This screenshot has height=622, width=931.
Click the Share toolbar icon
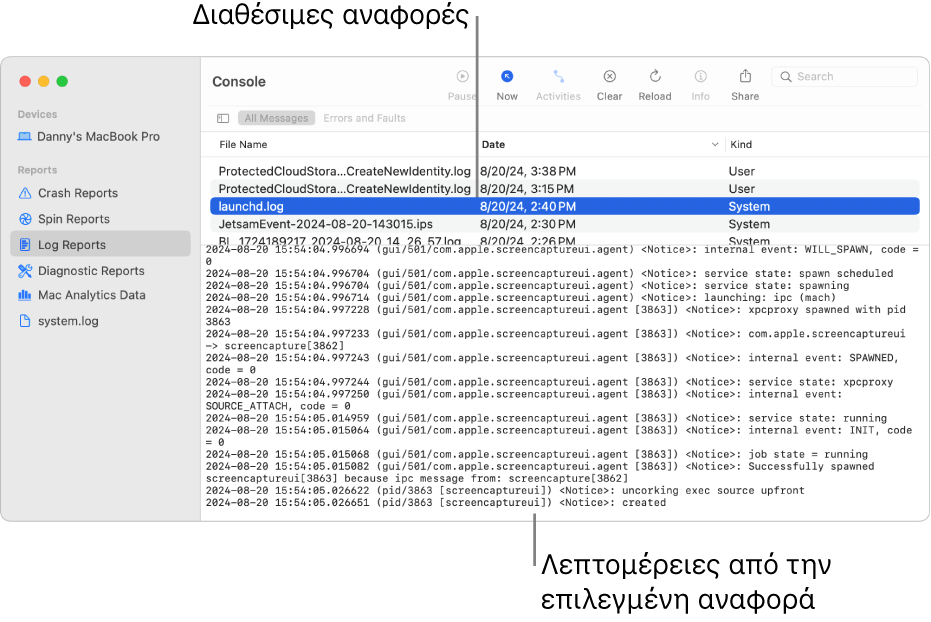tap(745, 76)
